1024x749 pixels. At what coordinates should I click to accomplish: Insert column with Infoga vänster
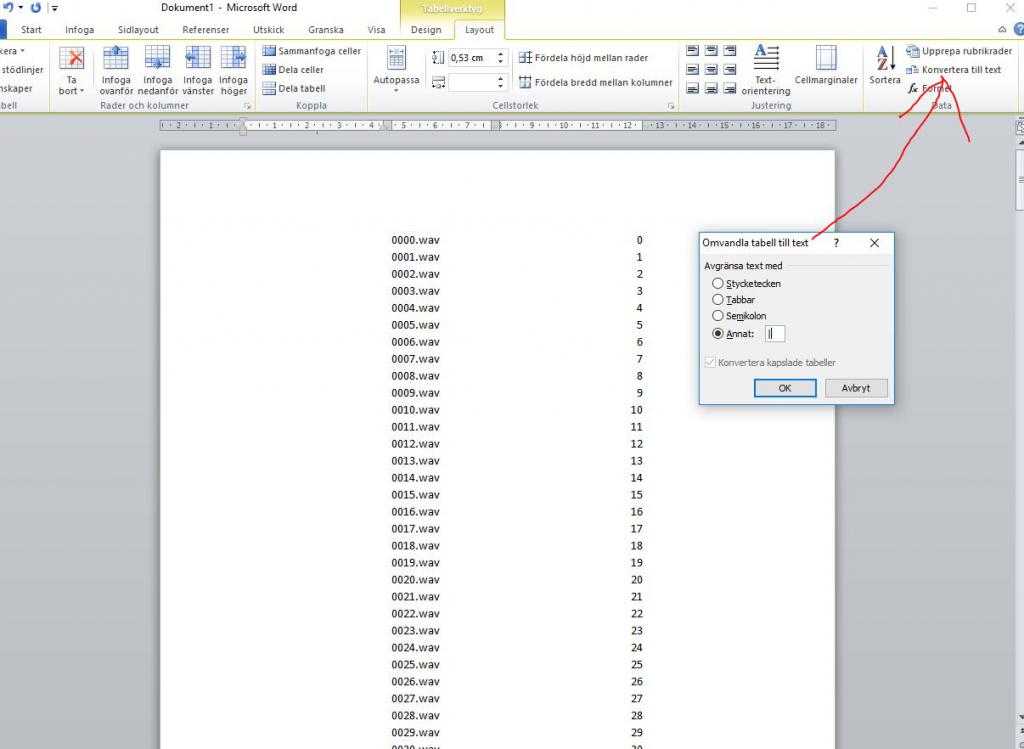pyautogui.click(x=197, y=68)
